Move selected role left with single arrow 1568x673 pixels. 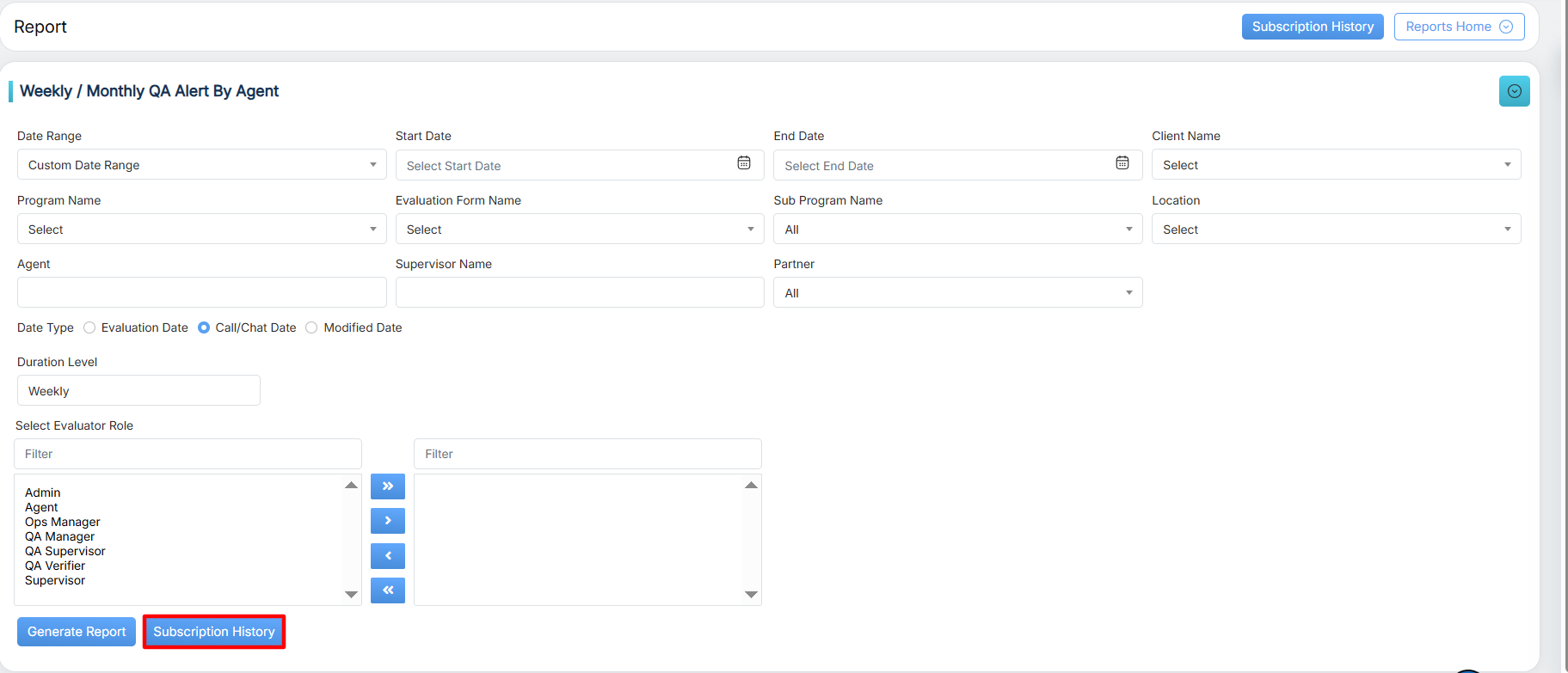pyautogui.click(x=388, y=556)
